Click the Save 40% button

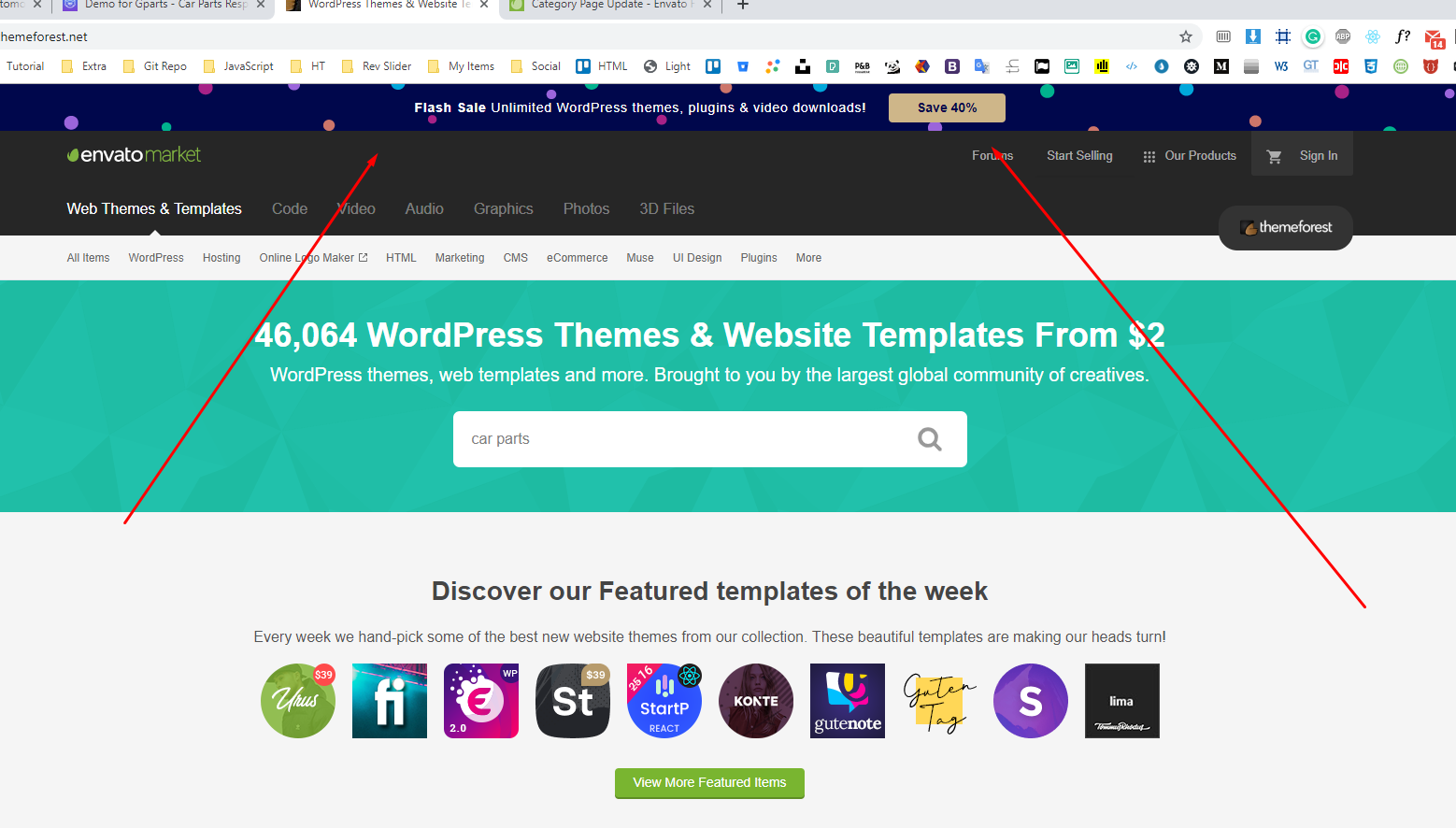(x=947, y=107)
